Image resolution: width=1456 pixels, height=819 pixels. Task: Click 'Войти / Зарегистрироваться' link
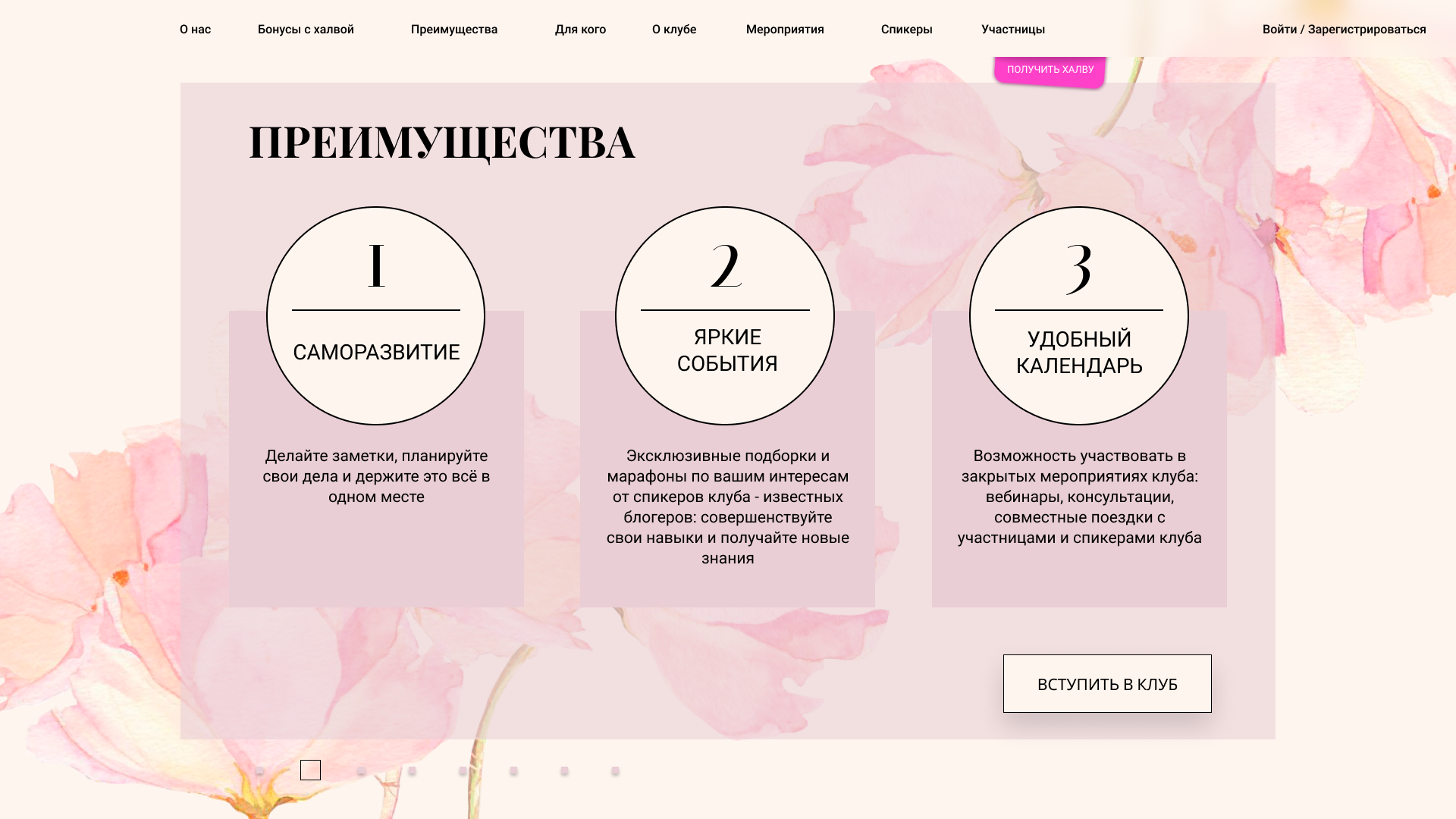1344,30
